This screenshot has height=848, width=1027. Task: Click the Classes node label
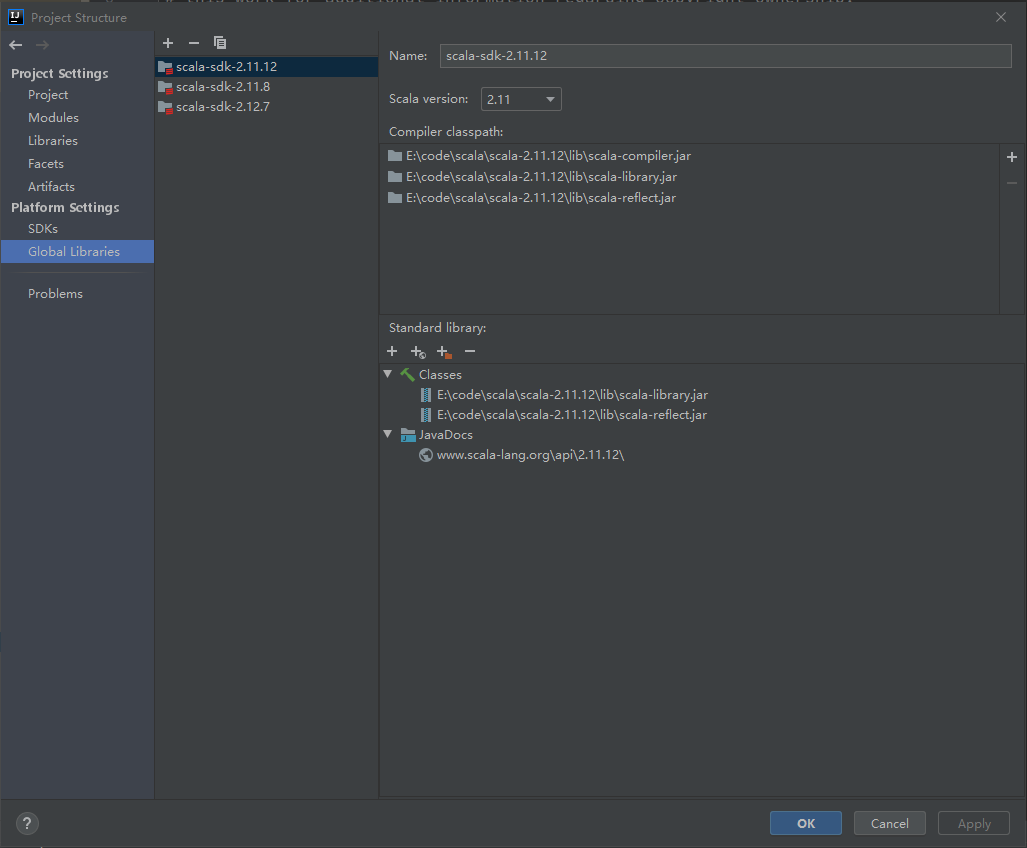[x=440, y=375]
